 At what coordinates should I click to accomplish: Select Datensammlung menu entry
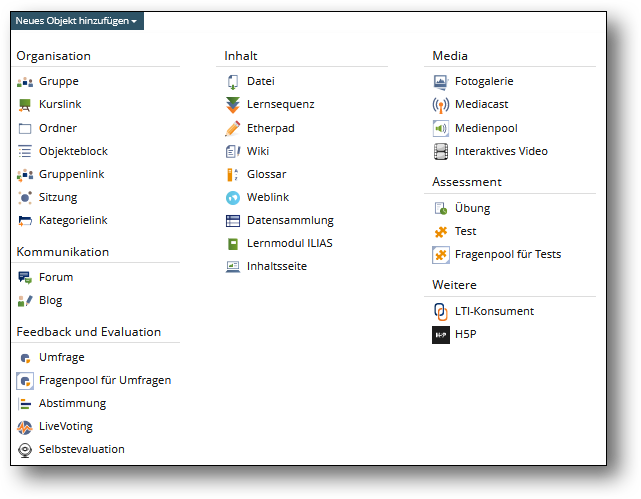[x=290, y=220]
